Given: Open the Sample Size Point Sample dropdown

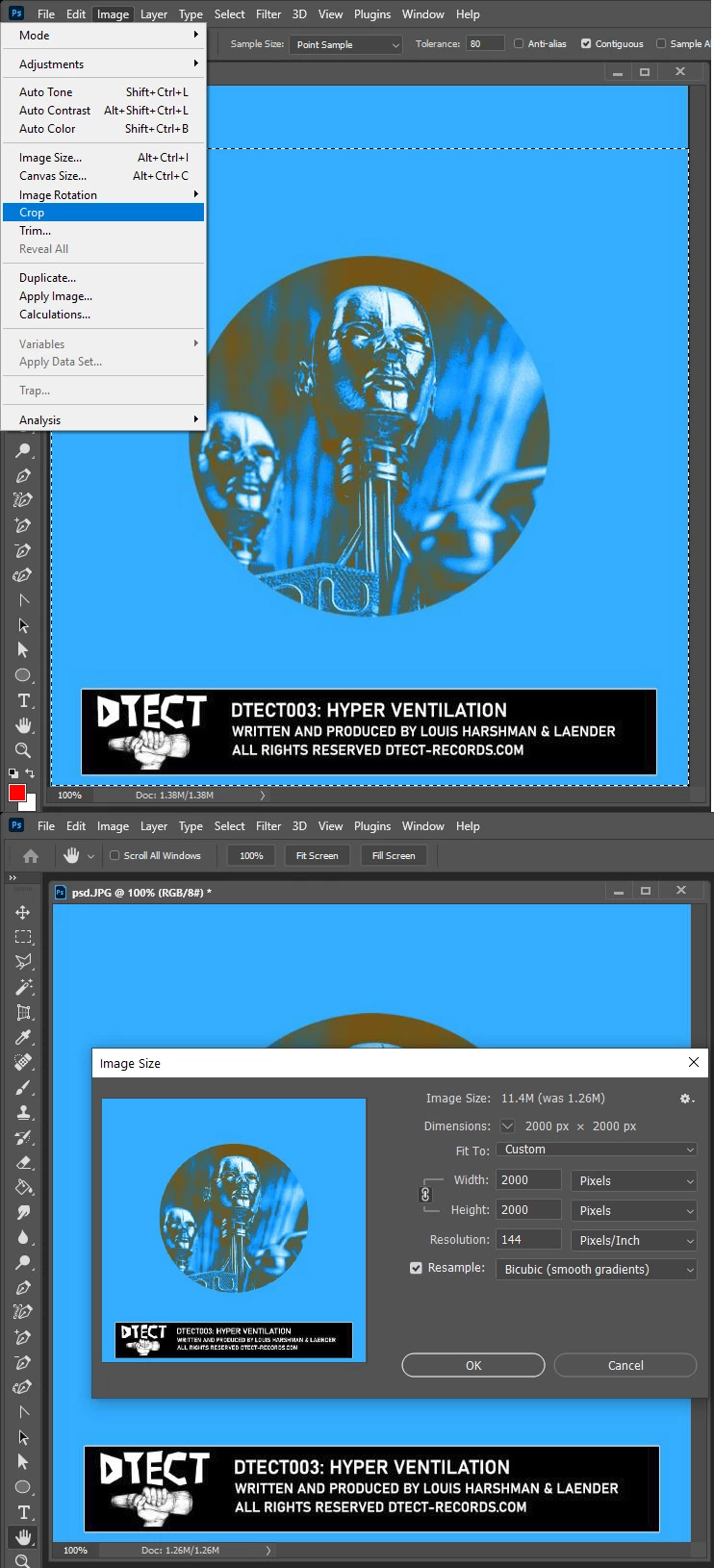Looking at the screenshot, I should [347, 44].
